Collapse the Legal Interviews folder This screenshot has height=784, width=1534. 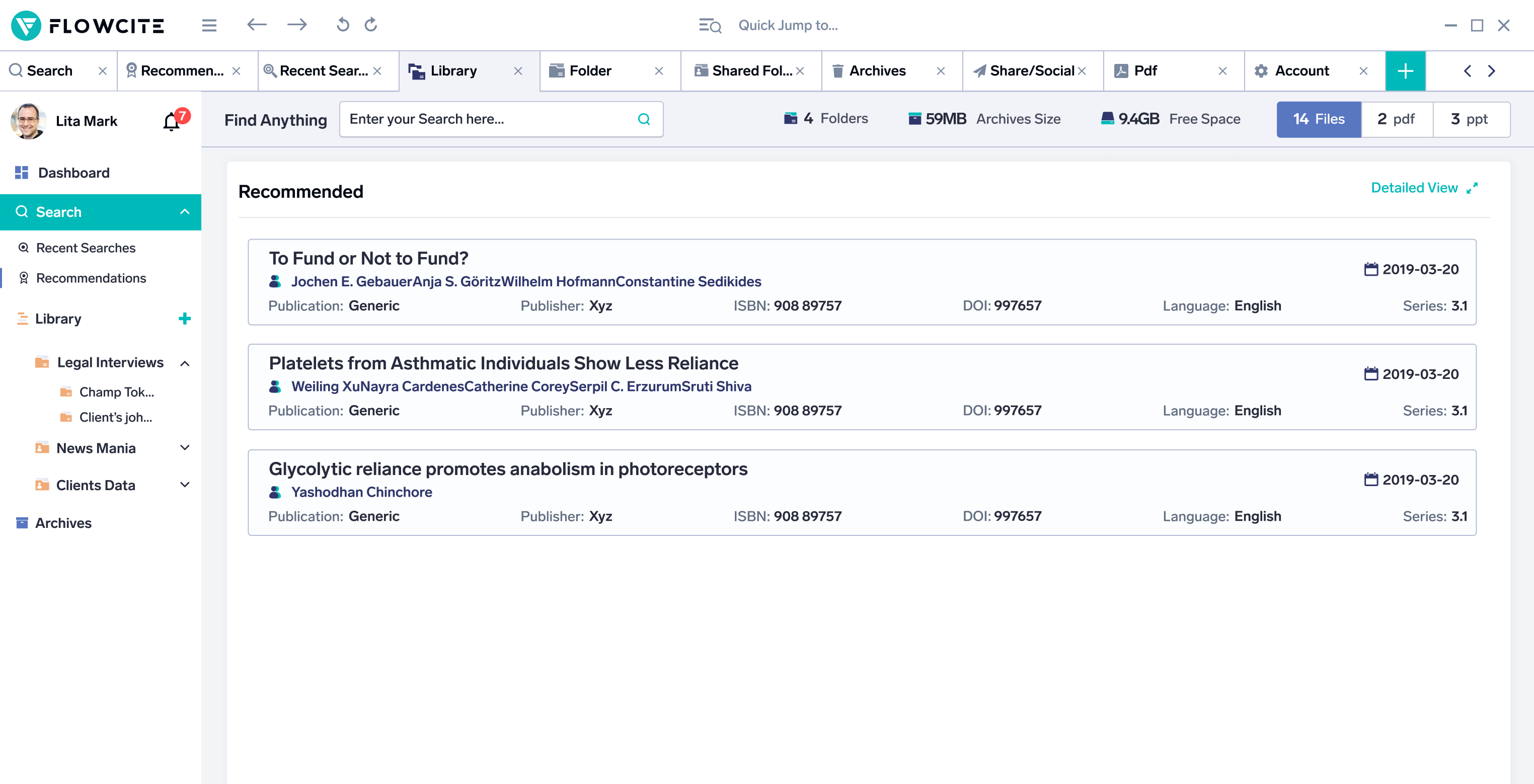click(x=185, y=363)
